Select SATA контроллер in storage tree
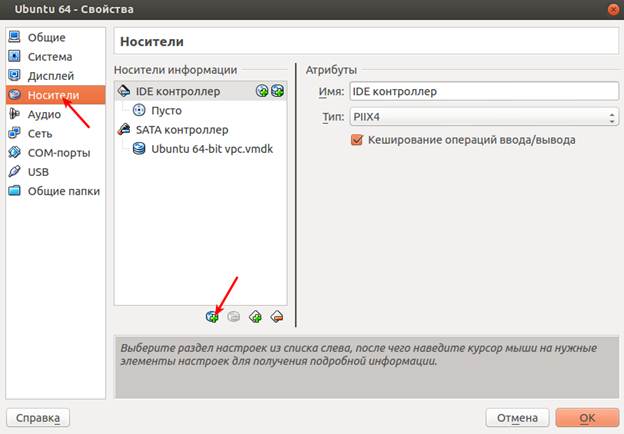The image size is (624, 434). (x=201, y=130)
